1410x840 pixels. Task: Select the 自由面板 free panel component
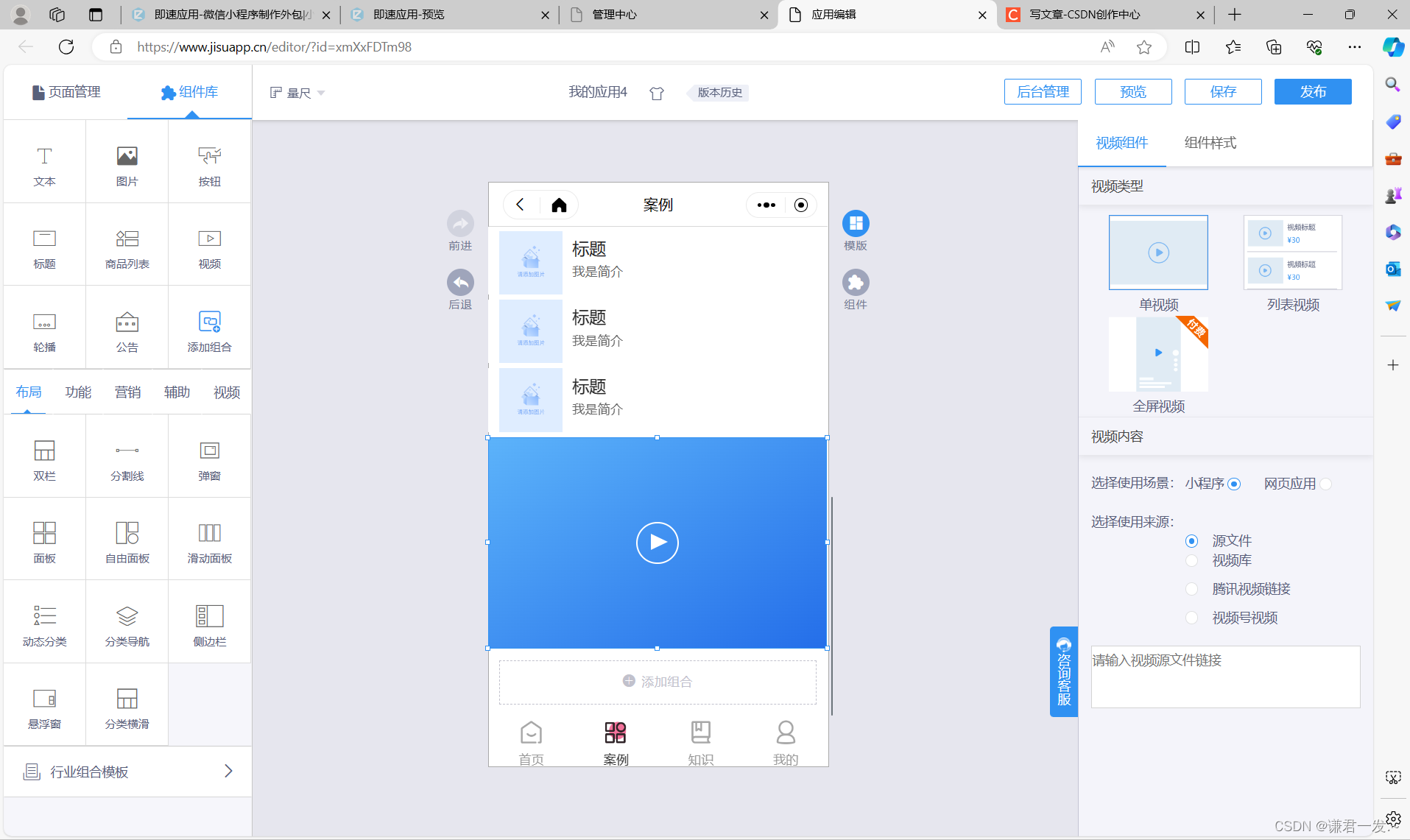(x=127, y=542)
